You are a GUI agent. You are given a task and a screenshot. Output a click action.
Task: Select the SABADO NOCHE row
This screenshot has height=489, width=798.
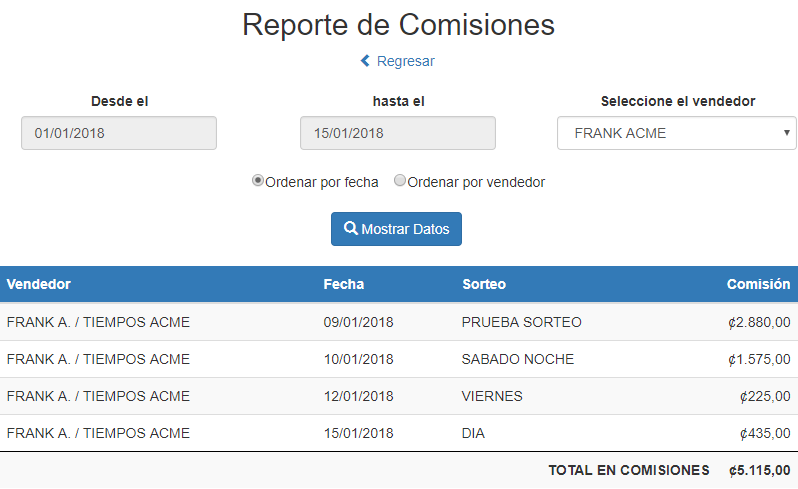coord(399,359)
